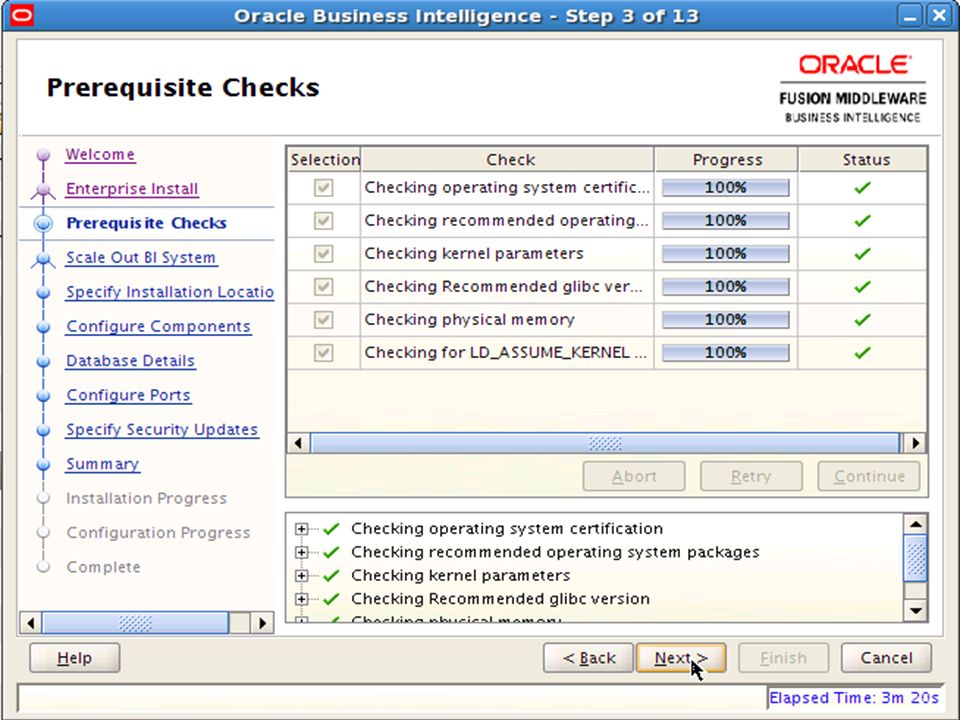Click the Check column header

(508, 160)
